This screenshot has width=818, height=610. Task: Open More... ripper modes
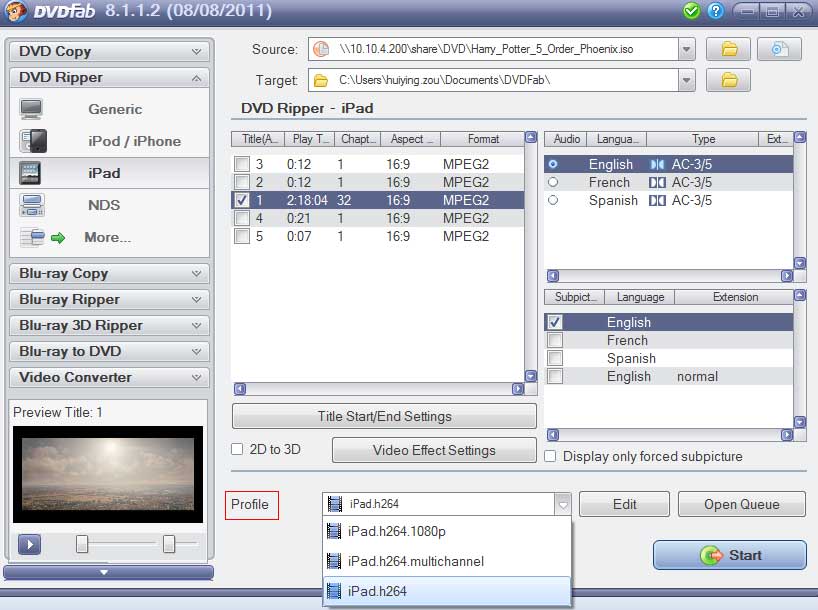point(109,237)
